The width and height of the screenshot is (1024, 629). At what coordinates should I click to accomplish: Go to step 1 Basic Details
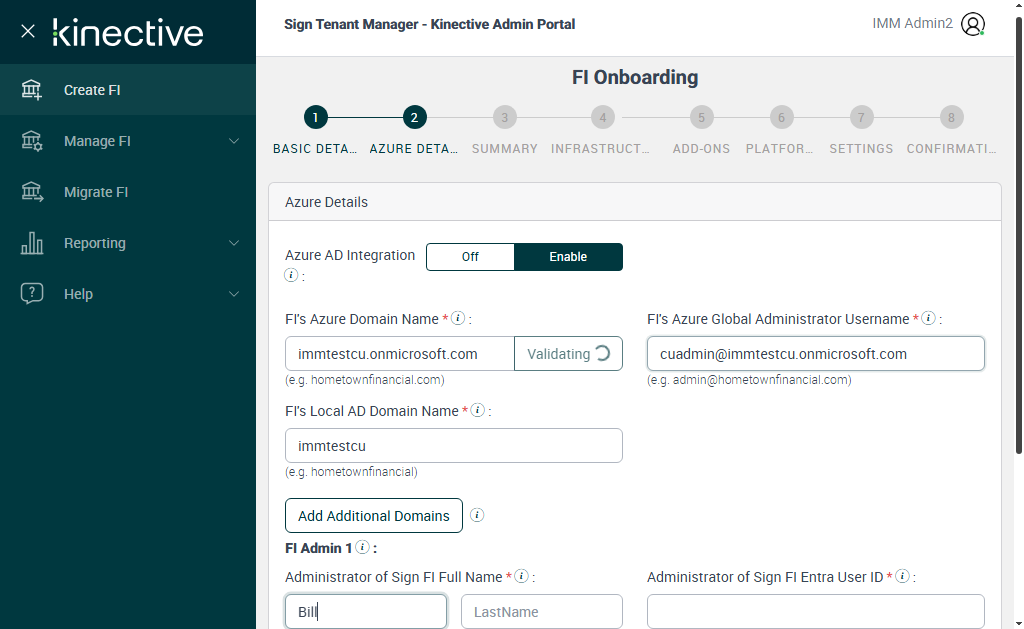[315, 118]
